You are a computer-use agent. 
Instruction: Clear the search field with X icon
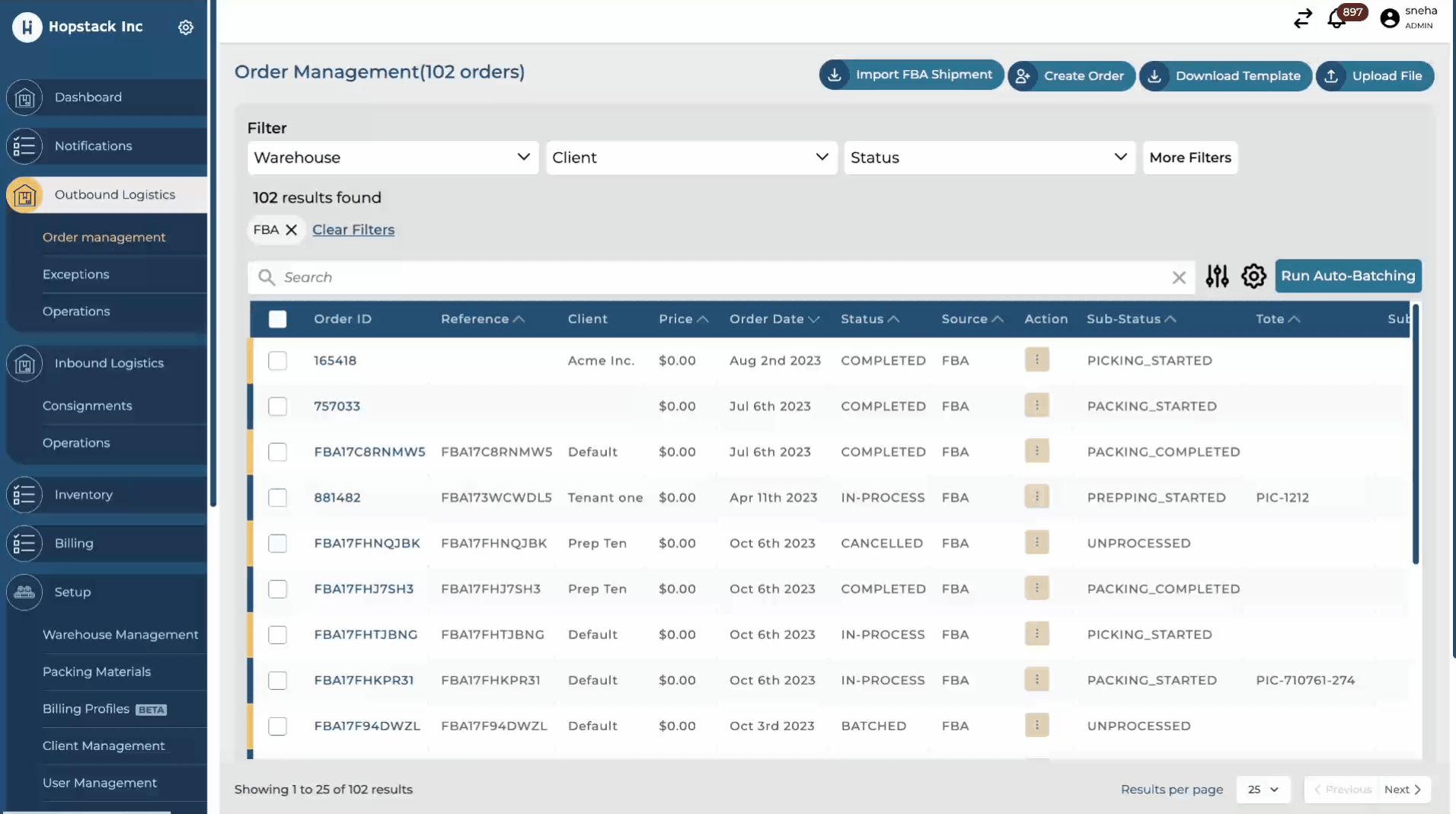pos(1179,278)
